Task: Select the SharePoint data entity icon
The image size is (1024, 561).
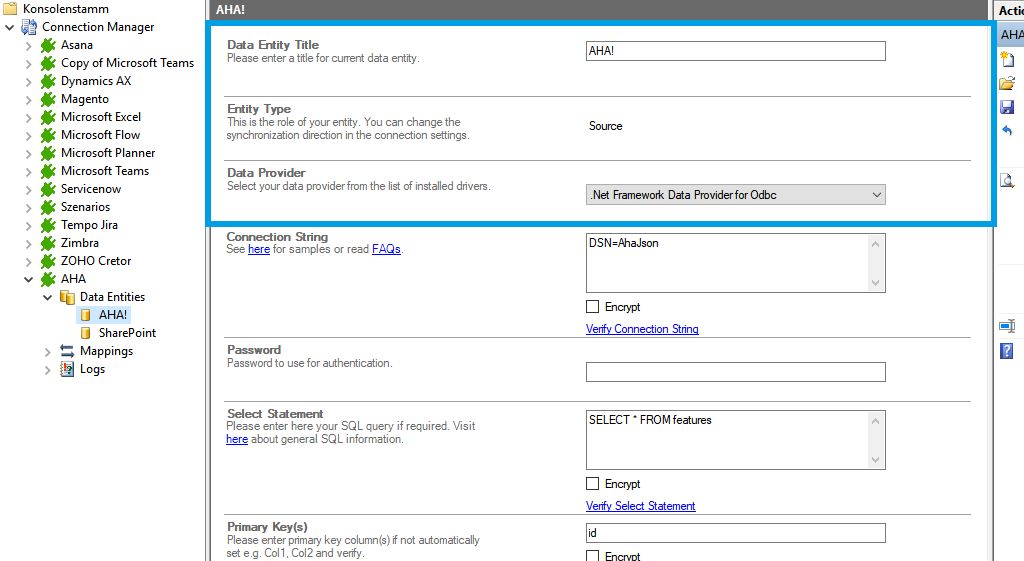Action: 86,333
